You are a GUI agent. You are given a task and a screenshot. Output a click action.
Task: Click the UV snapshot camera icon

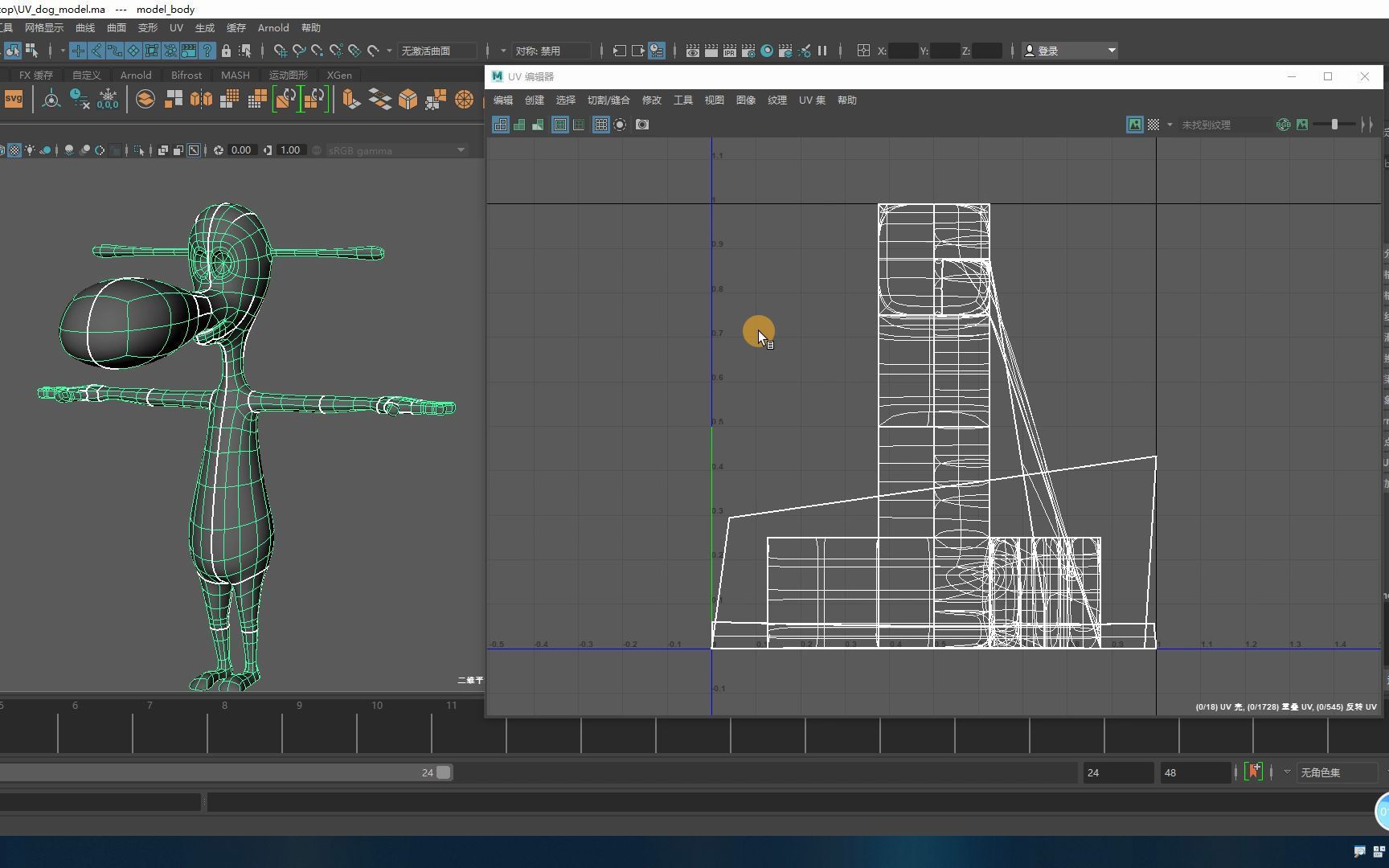[x=642, y=125]
